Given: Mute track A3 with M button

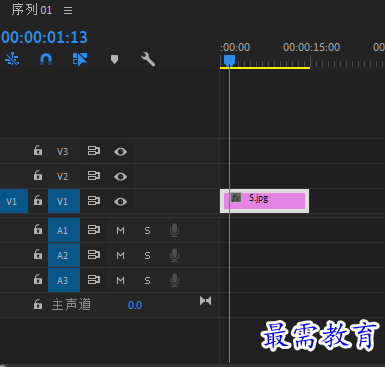Looking at the screenshot, I should click(x=120, y=281).
